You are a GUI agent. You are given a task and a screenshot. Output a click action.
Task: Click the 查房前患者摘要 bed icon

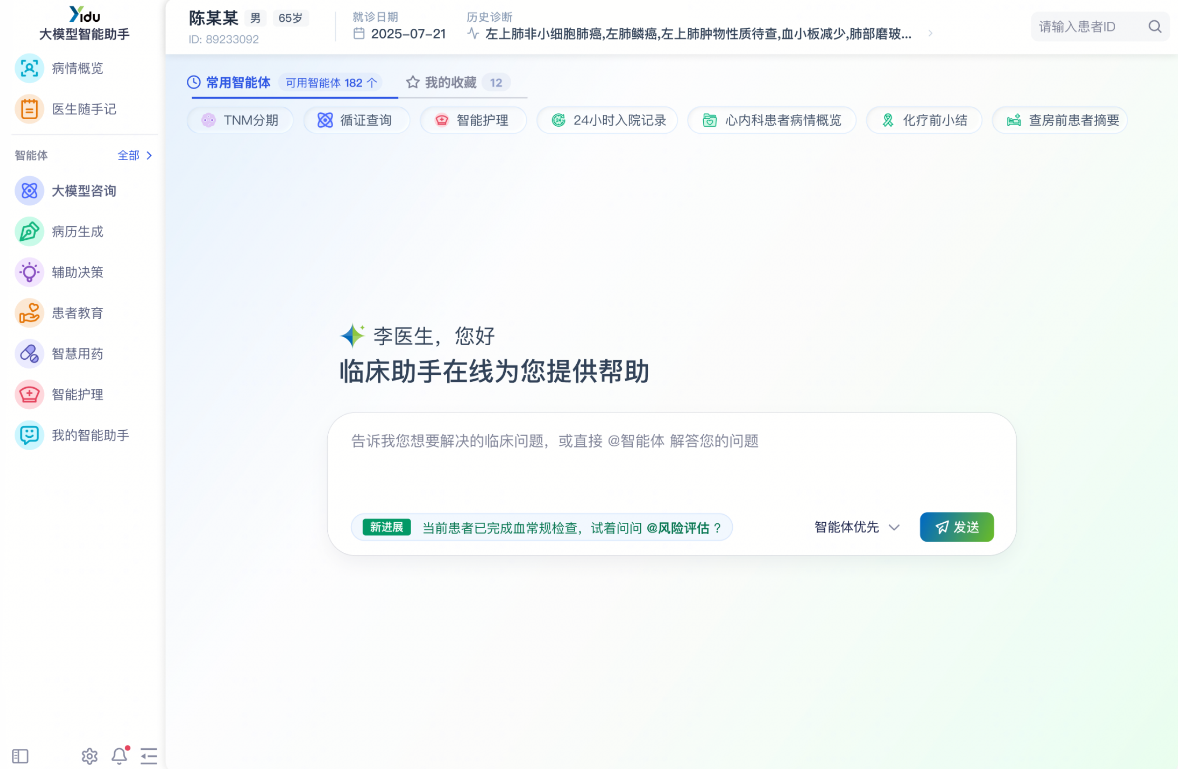point(1014,120)
